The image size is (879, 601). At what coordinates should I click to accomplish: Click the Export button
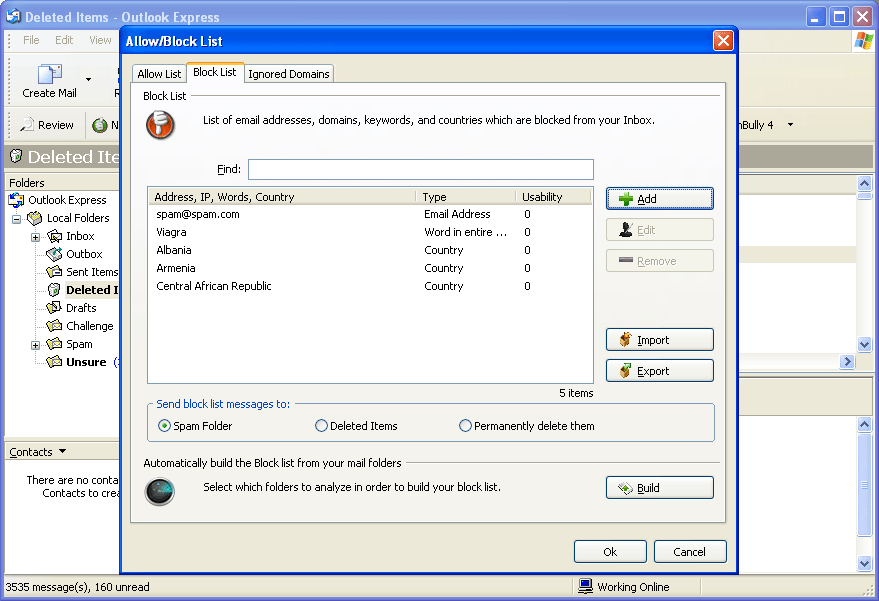659,371
